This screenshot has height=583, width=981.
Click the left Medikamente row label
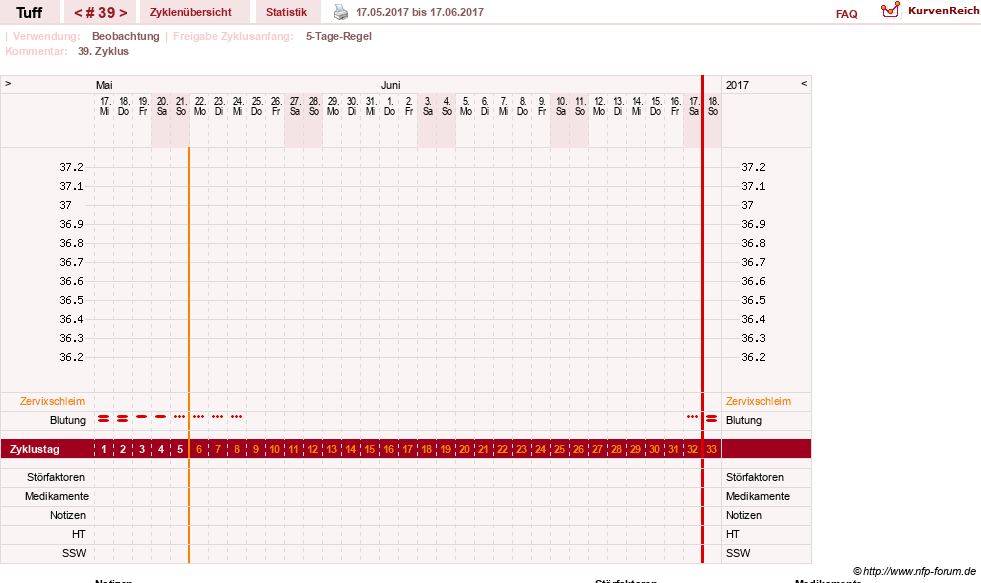click(x=57, y=496)
